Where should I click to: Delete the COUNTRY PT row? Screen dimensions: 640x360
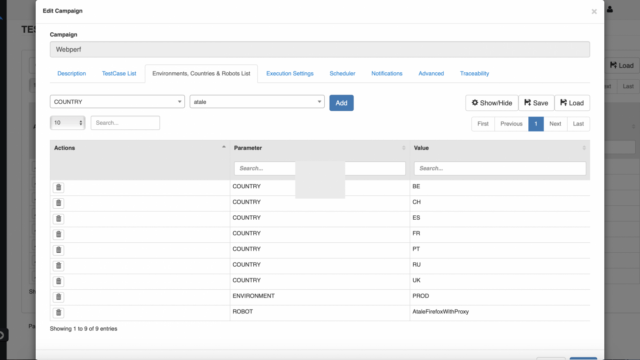click(x=58, y=250)
